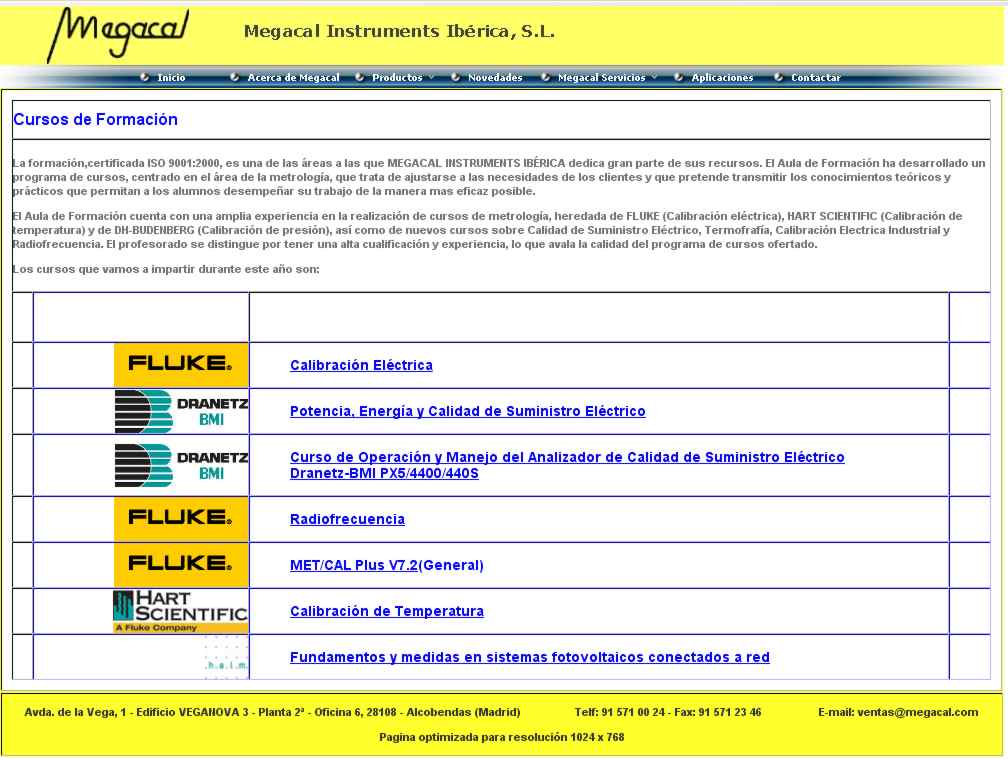Click the h.a.l.m. logo beside the Fundamentos course

(x=226, y=657)
